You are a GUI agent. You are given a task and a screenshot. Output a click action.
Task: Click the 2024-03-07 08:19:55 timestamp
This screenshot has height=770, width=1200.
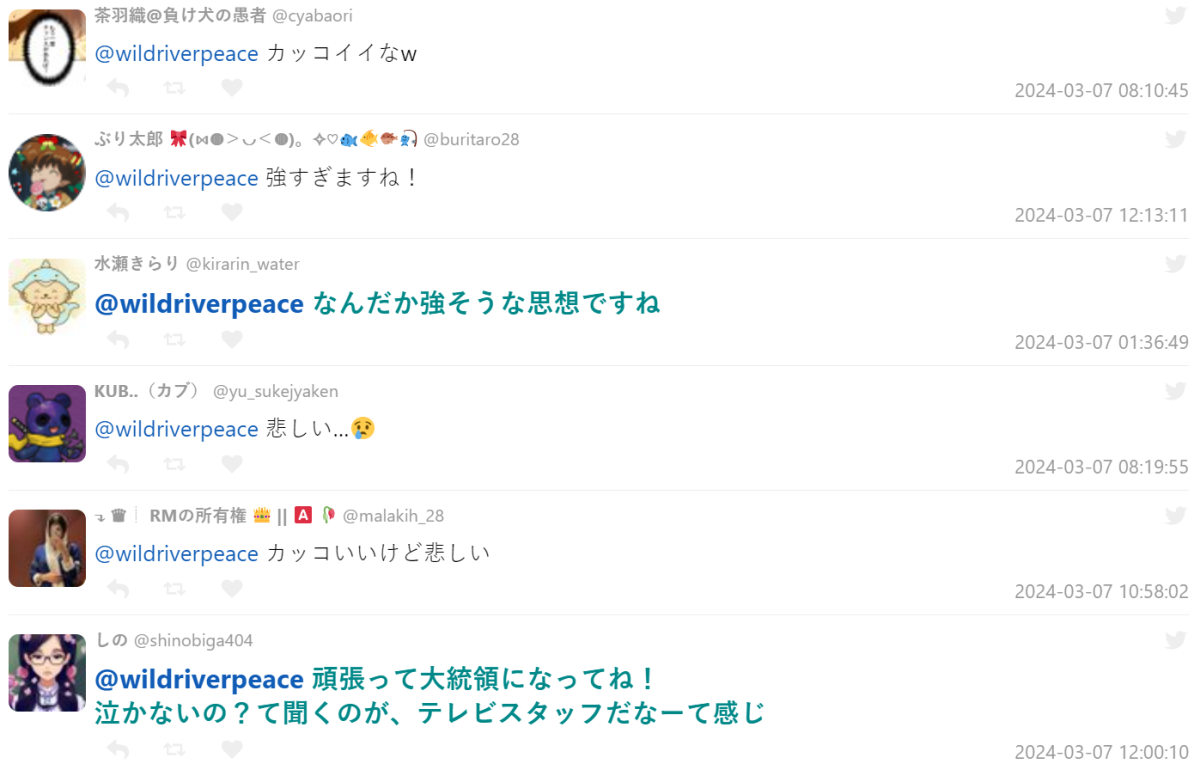pos(1101,467)
